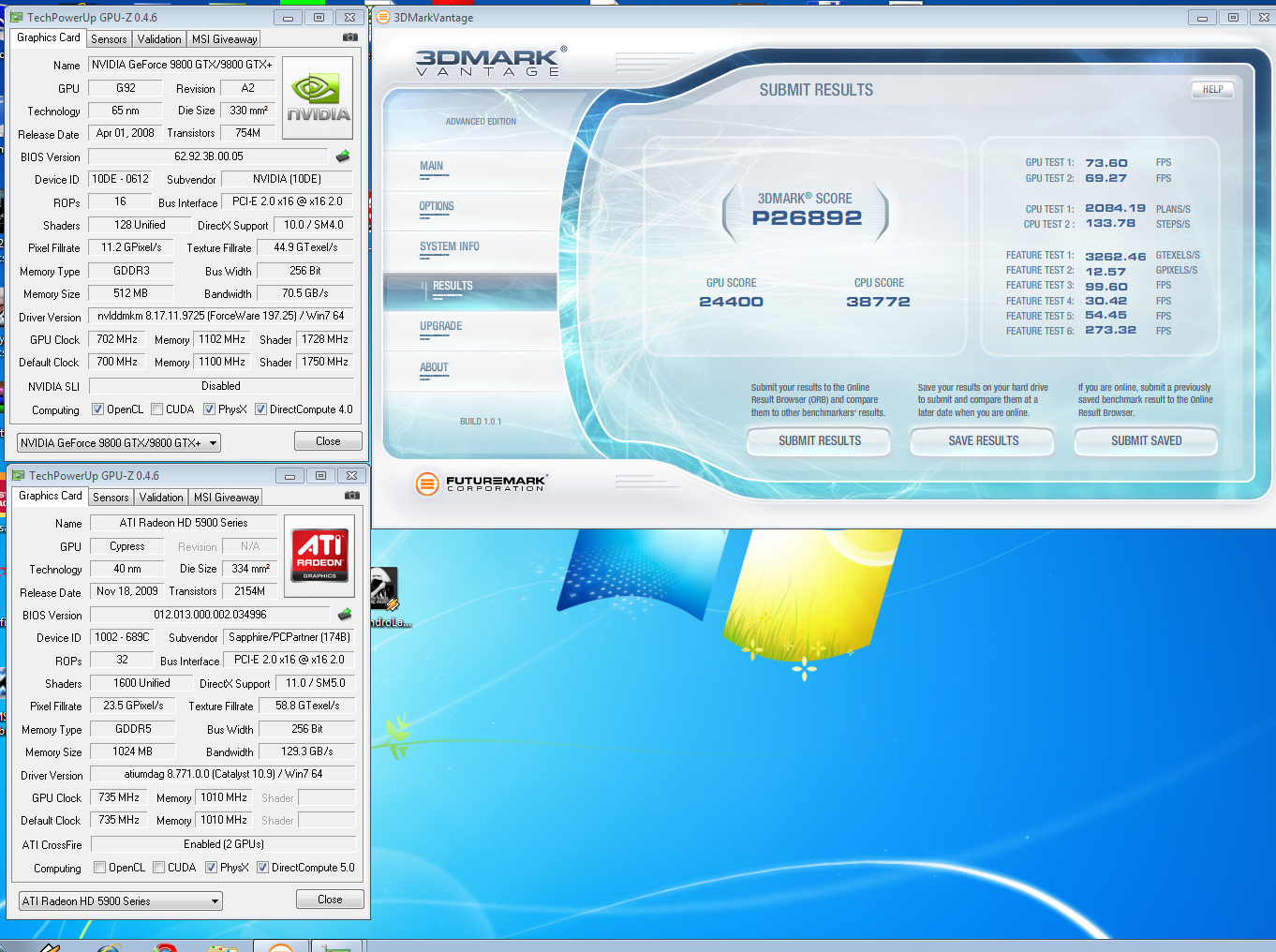Click the Subvendor field Sapphire/PCPartner (174B)
This screenshot has width=1276, height=952.
[x=289, y=637]
